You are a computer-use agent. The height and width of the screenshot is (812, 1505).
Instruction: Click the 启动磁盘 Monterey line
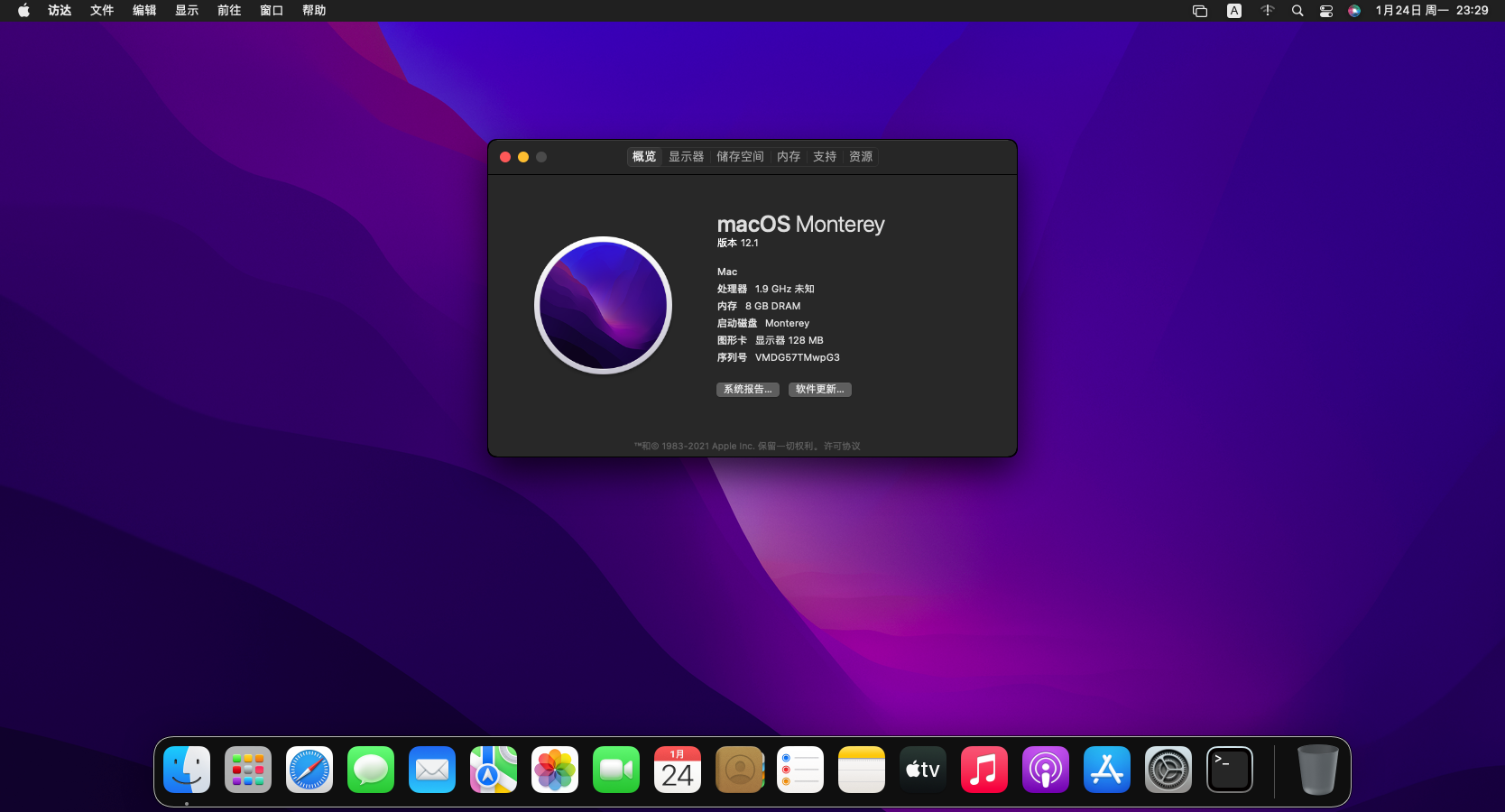(763, 324)
